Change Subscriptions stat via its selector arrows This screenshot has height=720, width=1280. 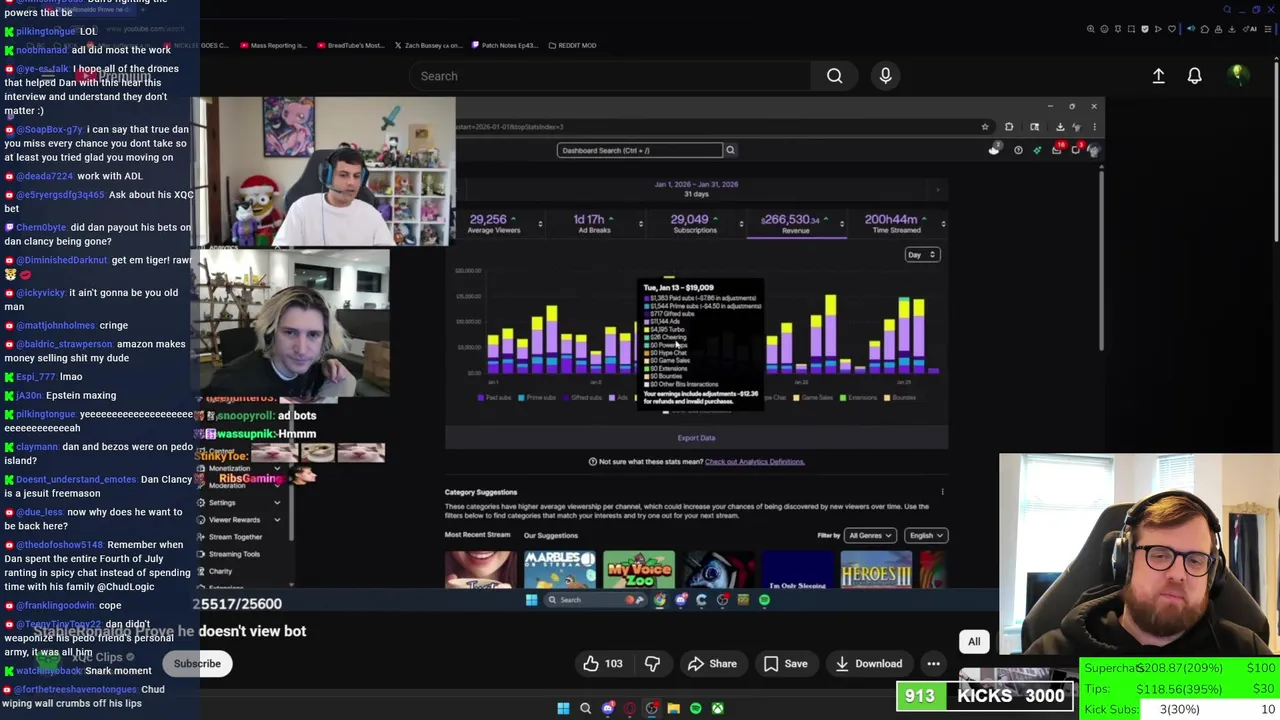point(741,224)
